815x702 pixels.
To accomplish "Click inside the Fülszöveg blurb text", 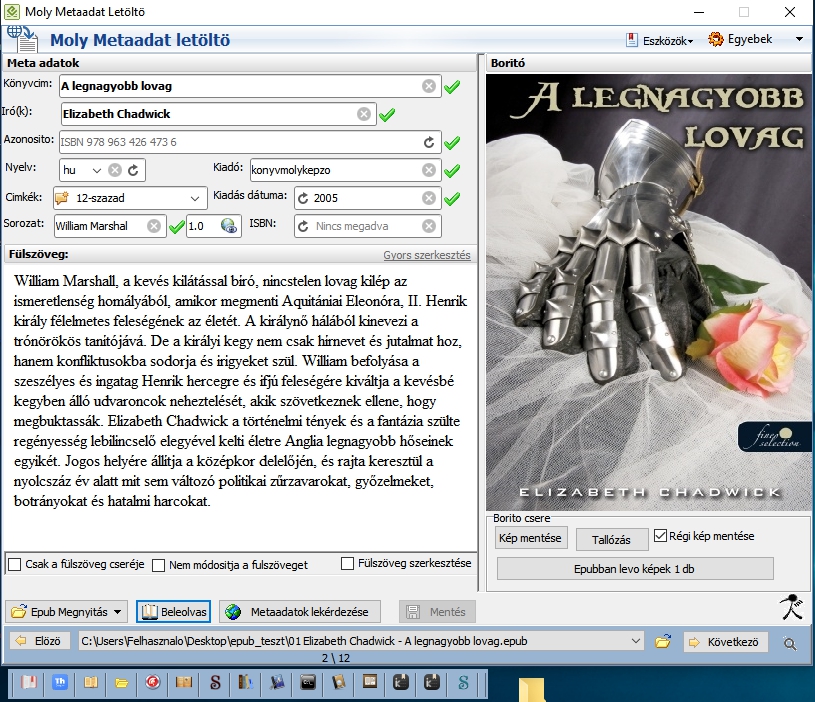I will 240,391.
